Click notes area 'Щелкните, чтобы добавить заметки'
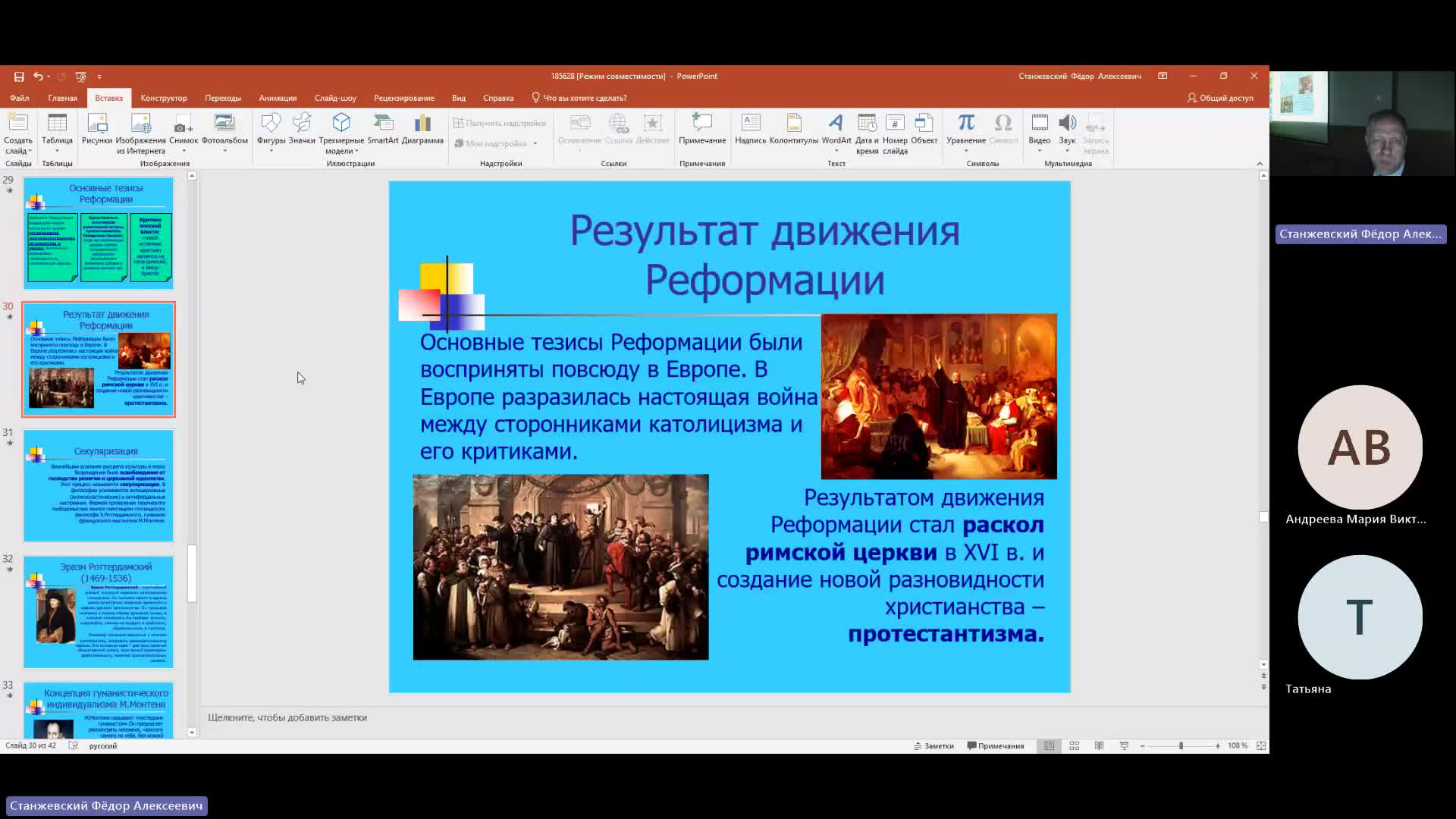Image resolution: width=1456 pixels, height=819 pixels. [x=287, y=717]
